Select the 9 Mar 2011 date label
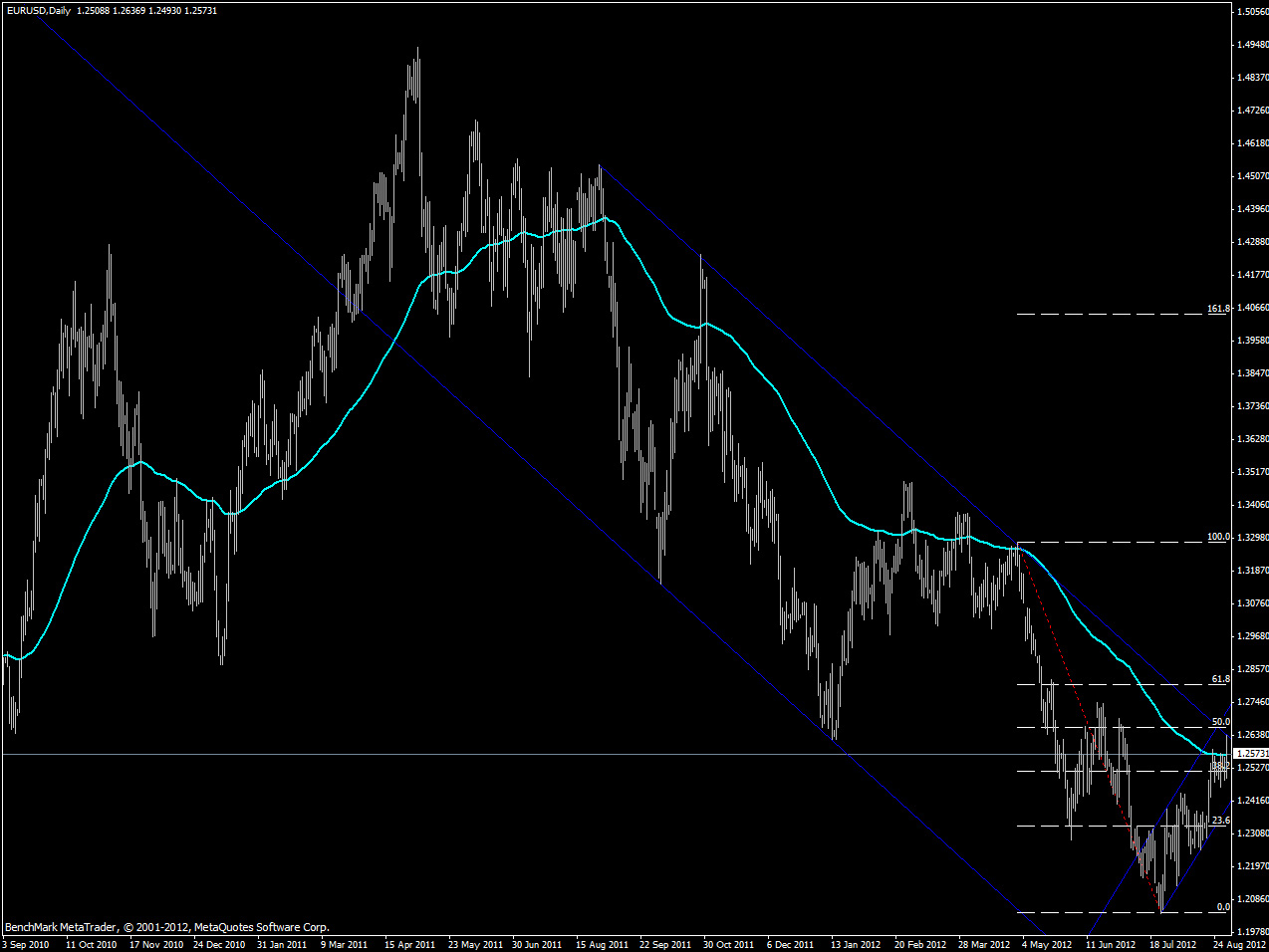Image resolution: width=1269 pixels, height=952 pixels. tap(345, 945)
